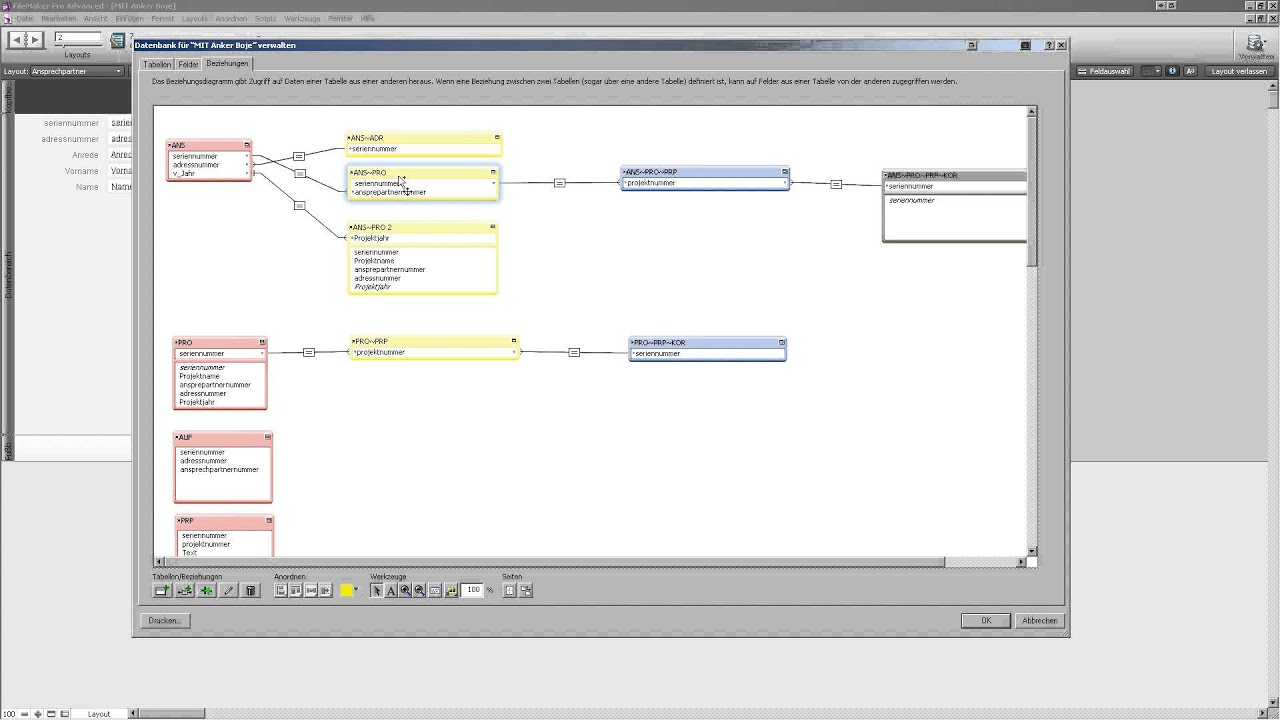Select the ANS table header
The width and height of the screenshot is (1280, 720).
pos(208,145)
